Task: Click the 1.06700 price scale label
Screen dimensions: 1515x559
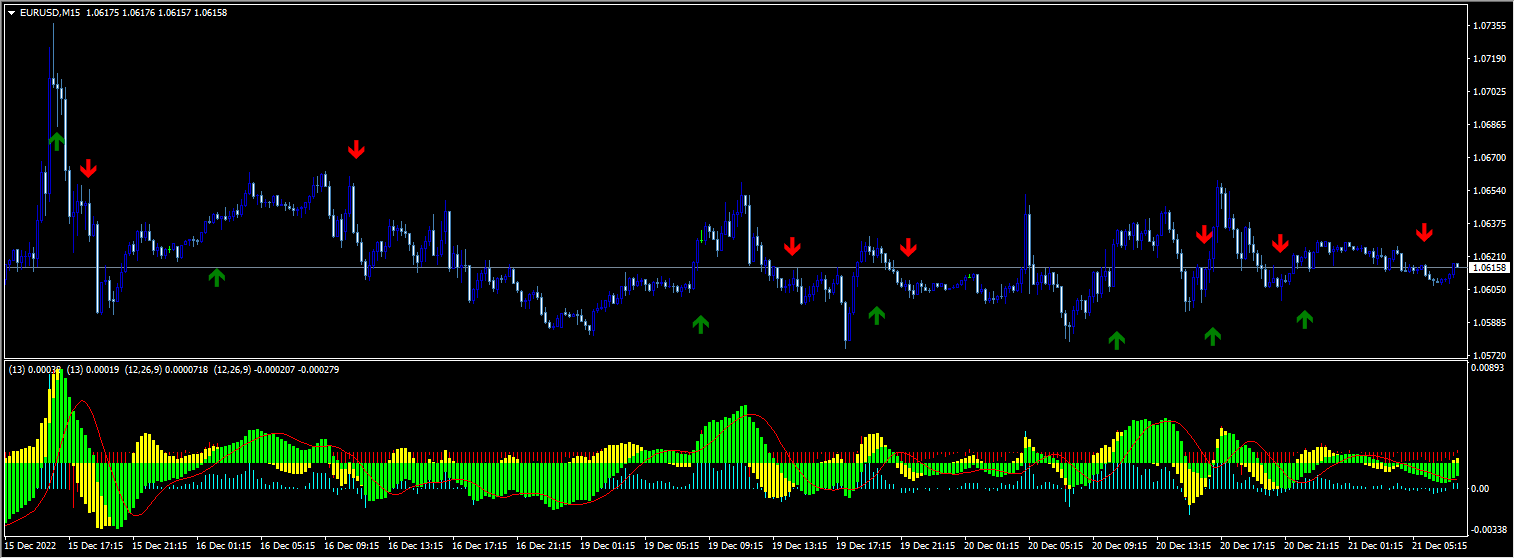Action: coord(1490,157)
